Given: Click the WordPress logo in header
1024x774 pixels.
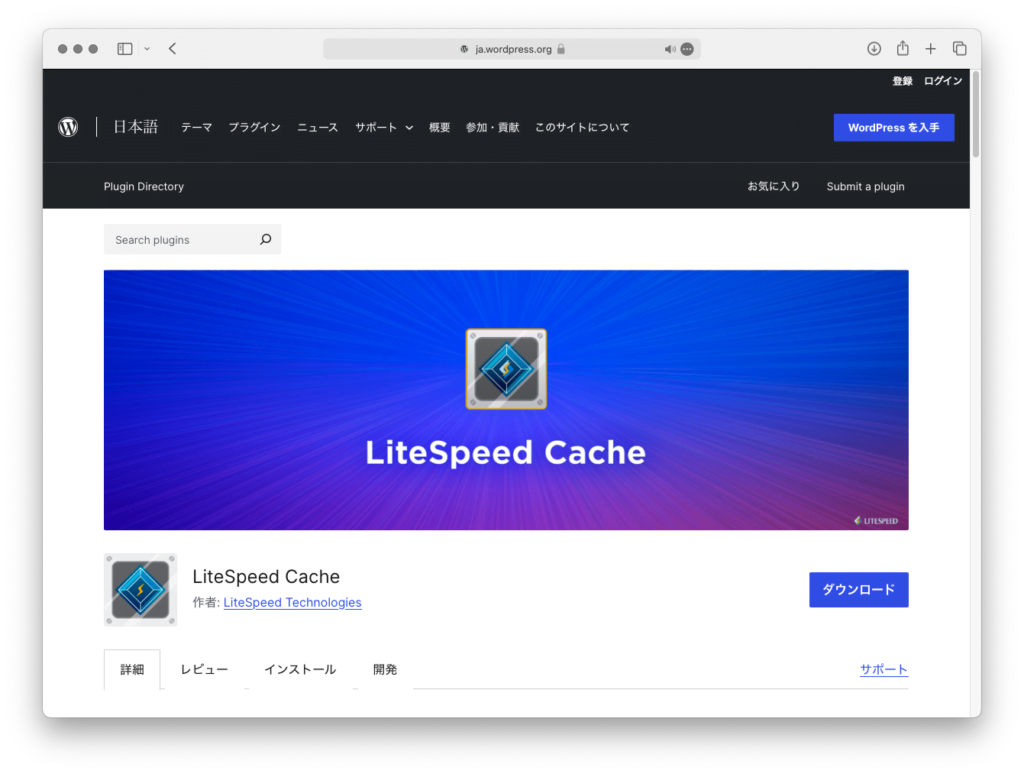Looking at the screenshot, I should (68, 127).
